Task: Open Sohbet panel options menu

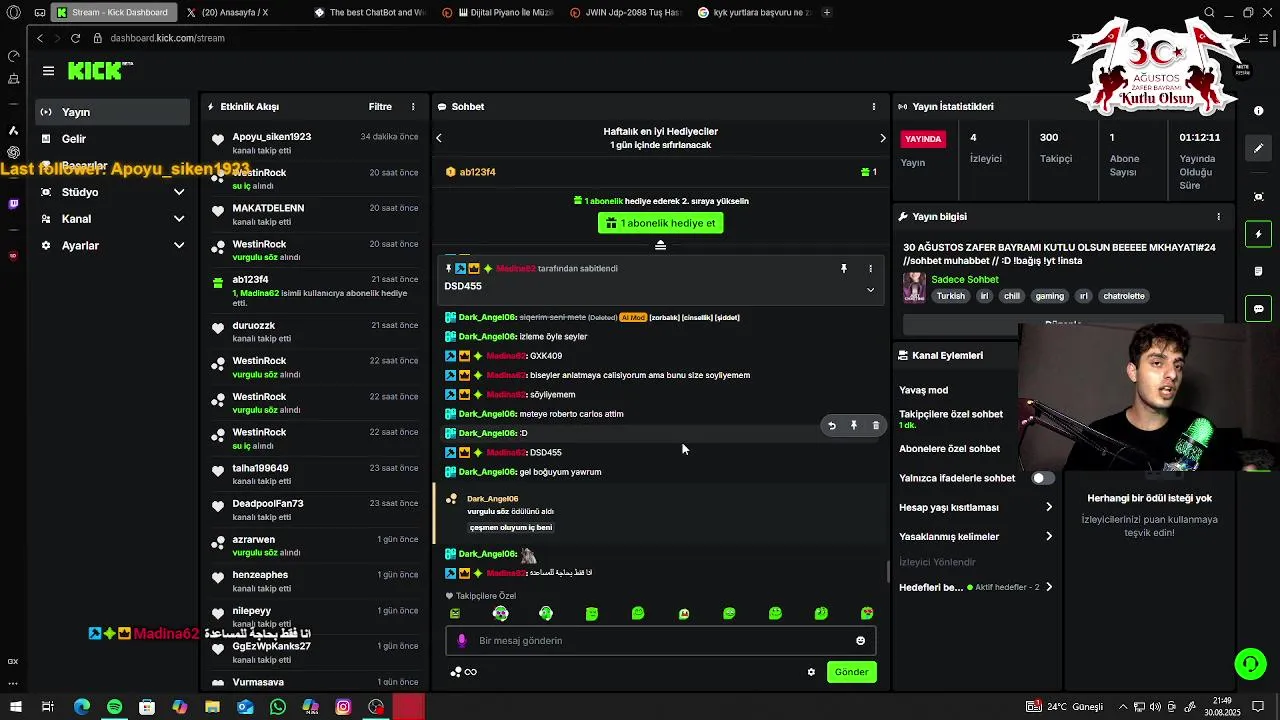Action: pyautogui.click(x=874, y=107)
